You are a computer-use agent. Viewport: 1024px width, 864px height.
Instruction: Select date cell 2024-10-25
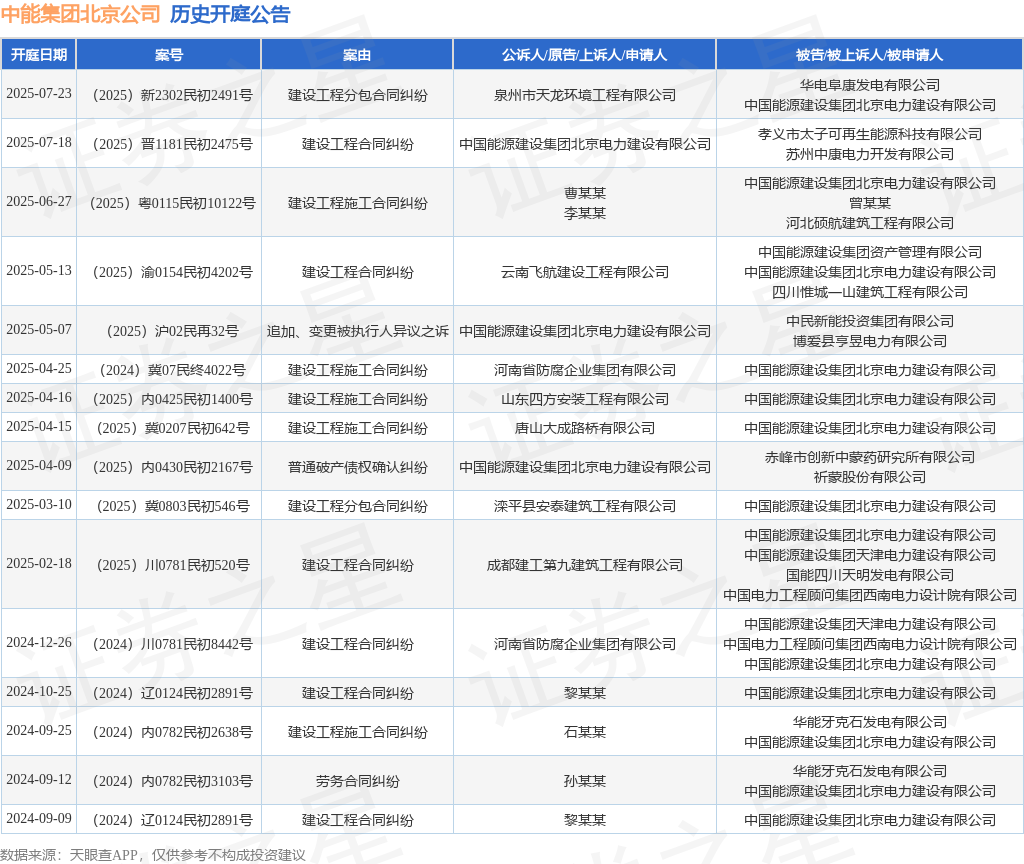[39, 691]
